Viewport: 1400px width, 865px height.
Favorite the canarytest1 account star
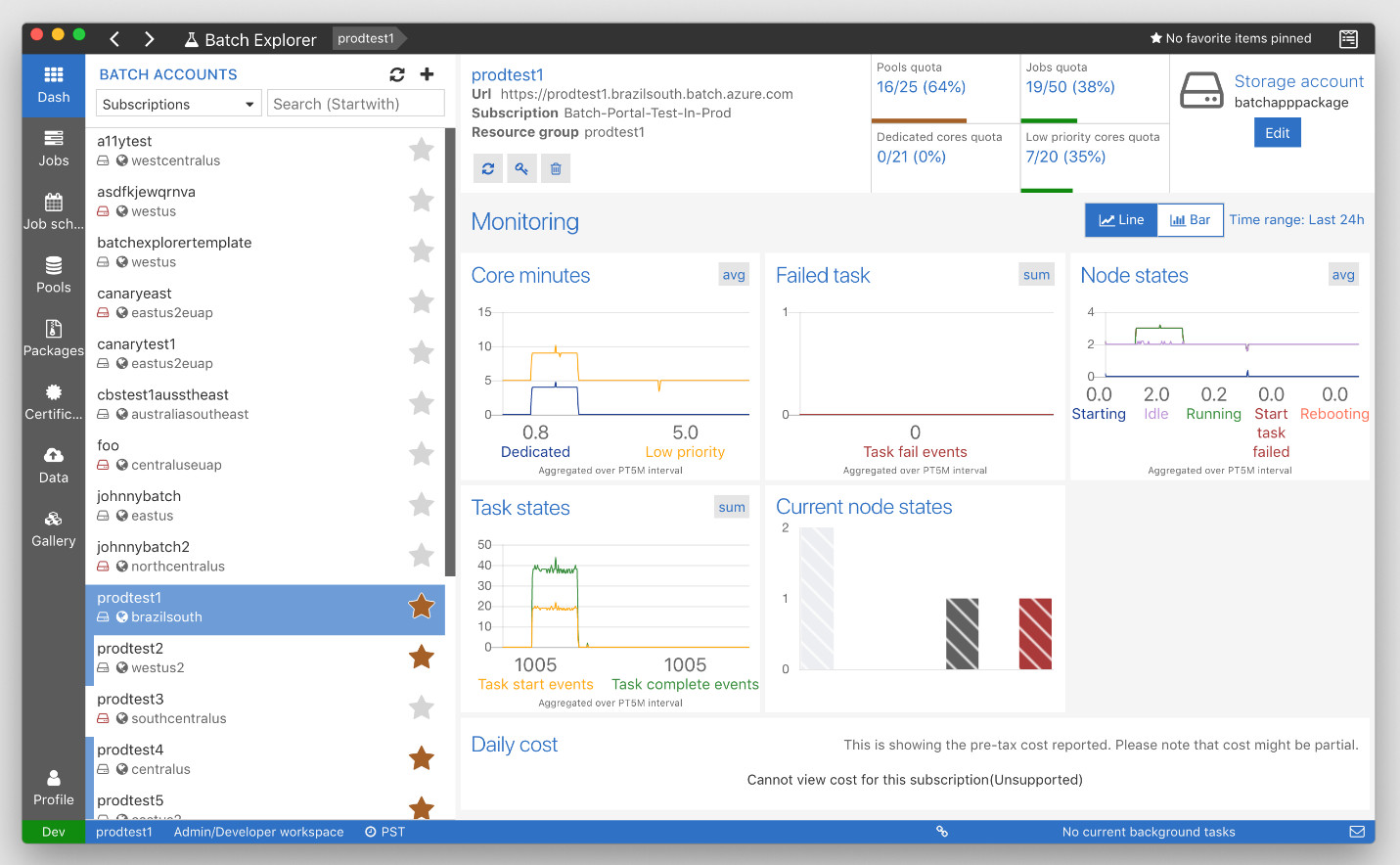coord(422,352)
